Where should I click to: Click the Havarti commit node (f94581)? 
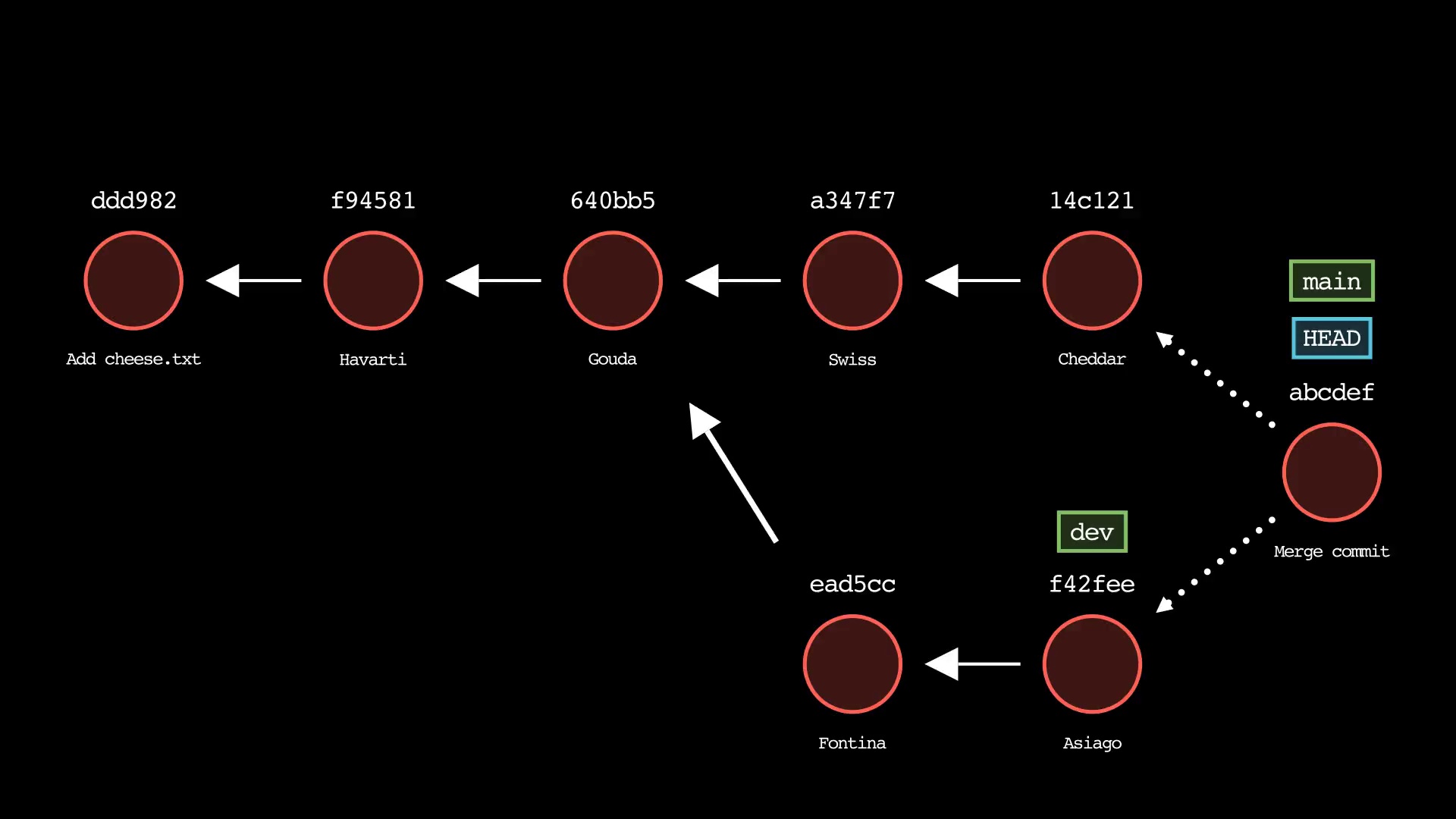pyautogui.click(x=373, y=280)
